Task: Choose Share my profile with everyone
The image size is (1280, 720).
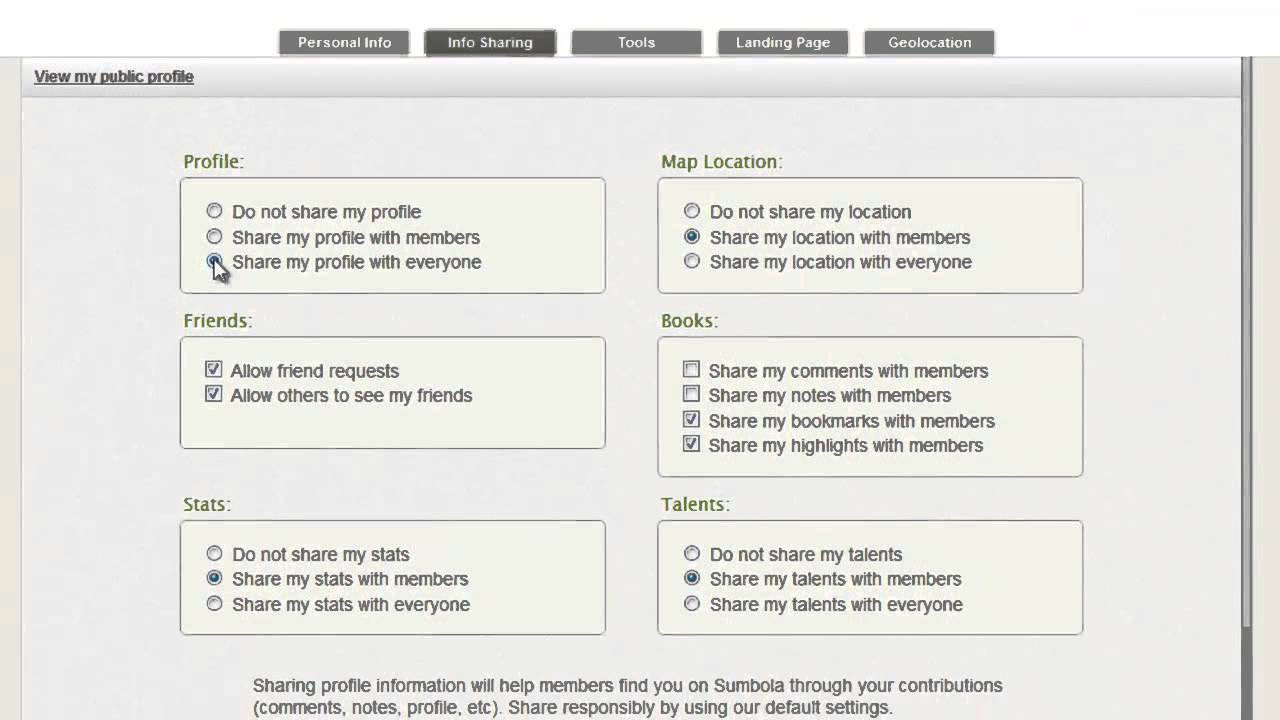Action: [214, 261]
